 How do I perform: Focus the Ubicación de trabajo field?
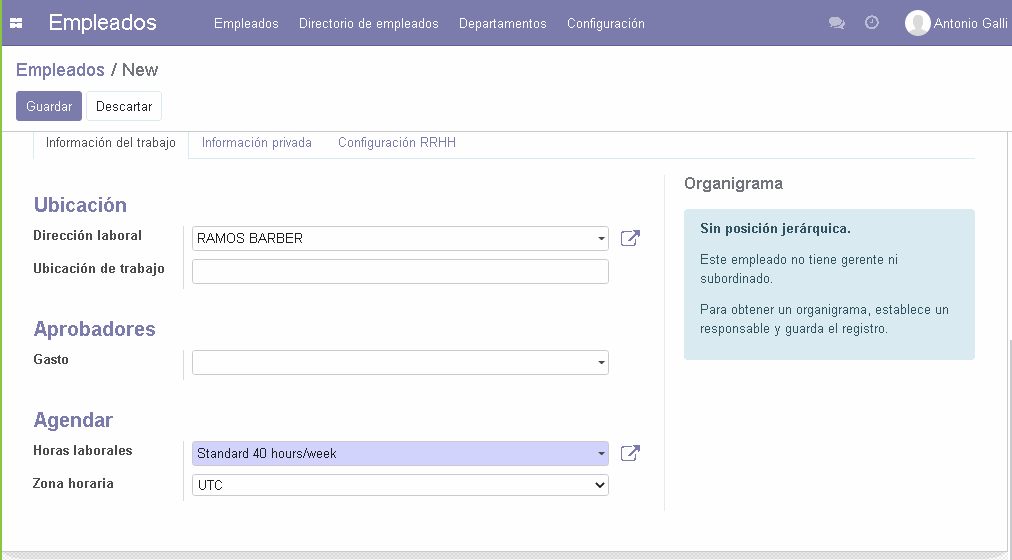pos(400,272)
